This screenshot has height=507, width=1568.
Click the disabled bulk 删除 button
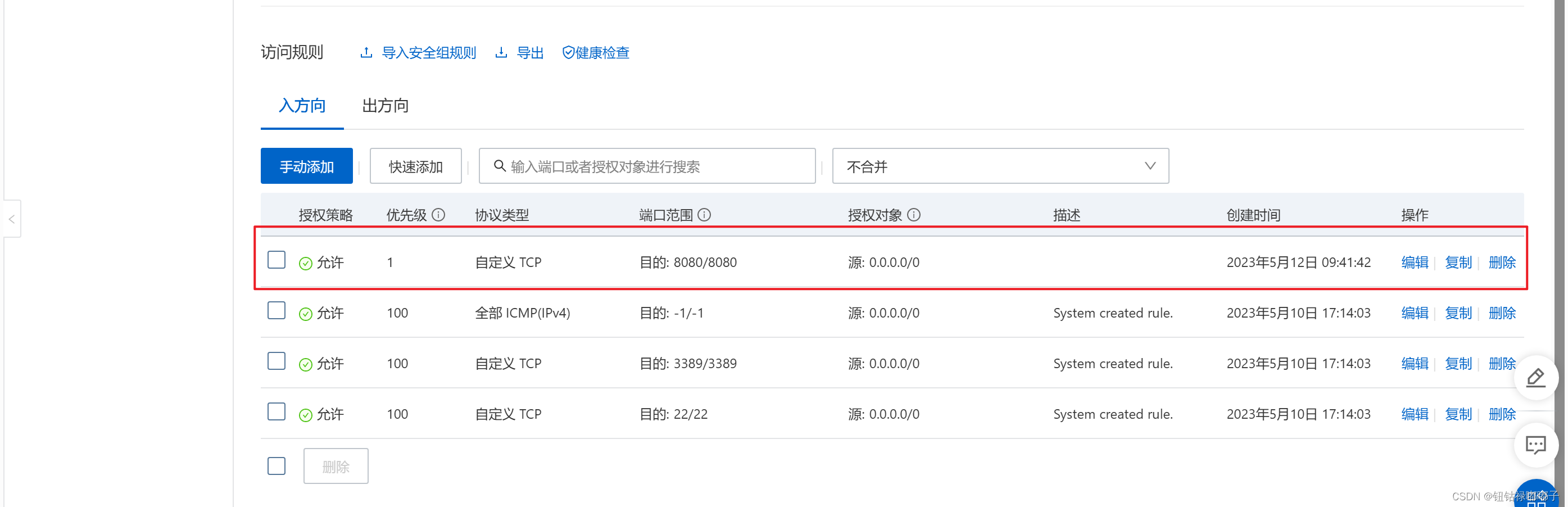(x=336, y=466)
